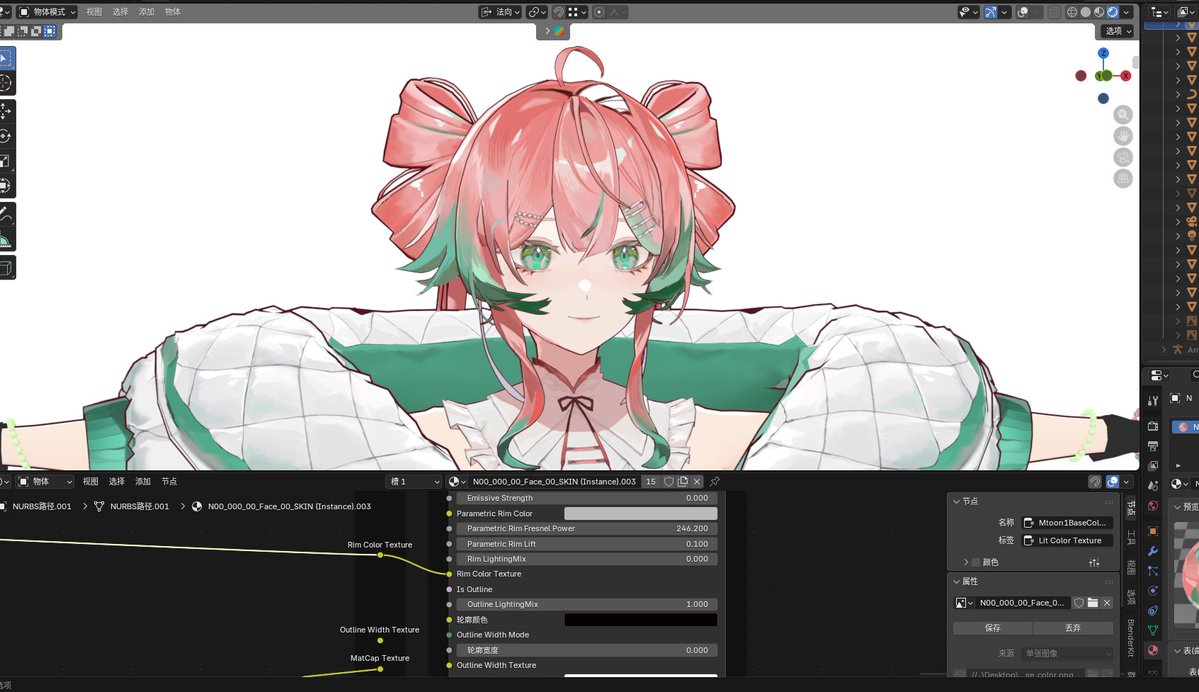Viewport: 1199px width, 692px height.
Task: Click the black 轮廓颜色 color swatch
Action: coord(641,620)
